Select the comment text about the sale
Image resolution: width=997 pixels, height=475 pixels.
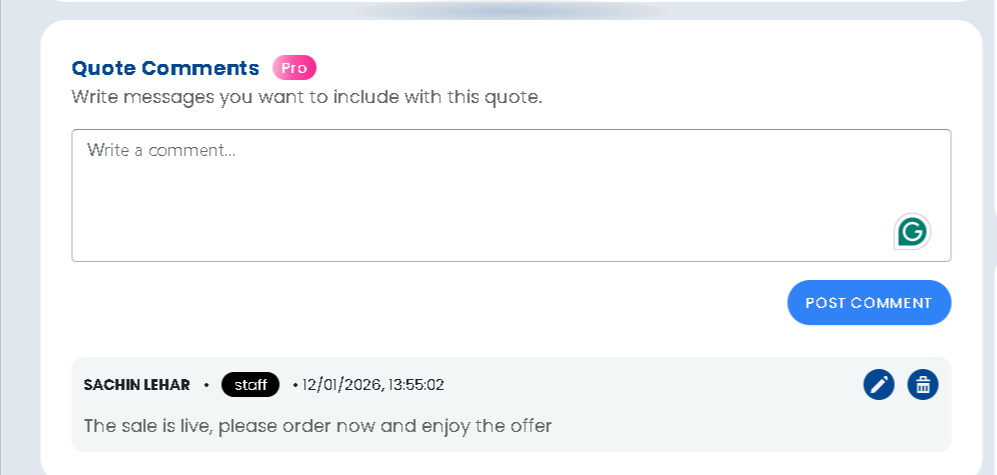tap(318, 426)
